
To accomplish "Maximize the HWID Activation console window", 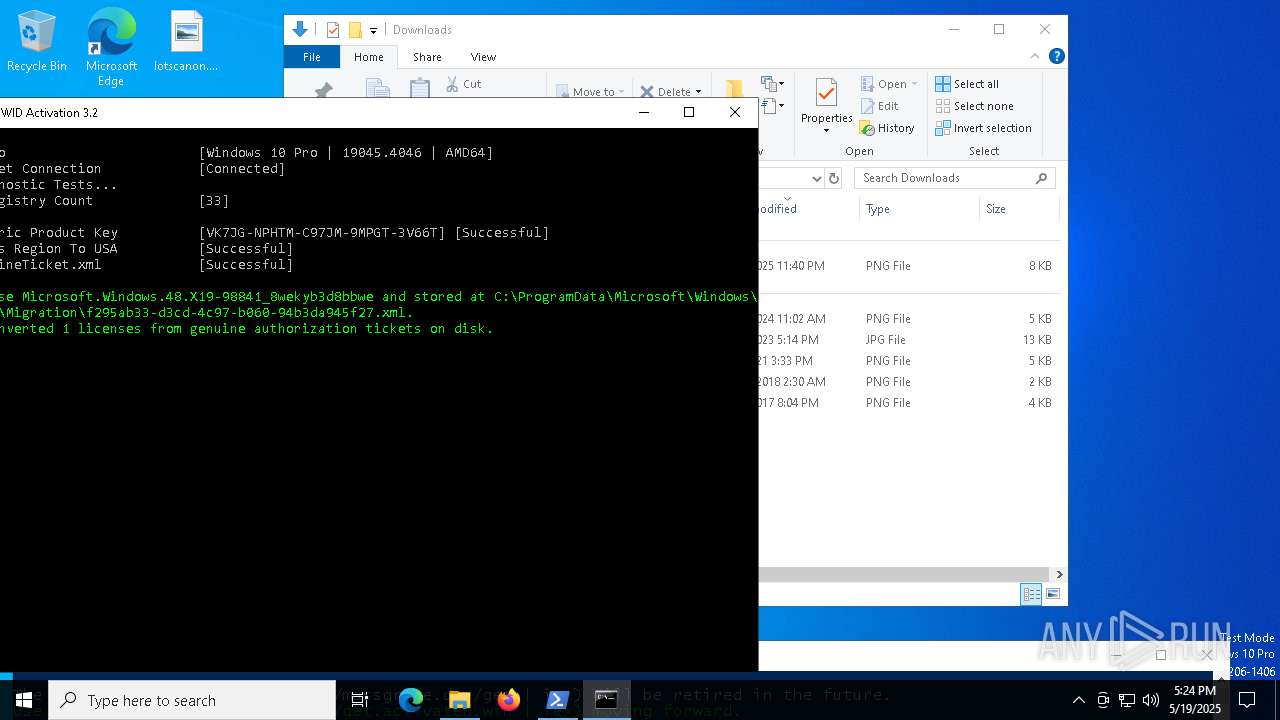I will pos(689,112).
